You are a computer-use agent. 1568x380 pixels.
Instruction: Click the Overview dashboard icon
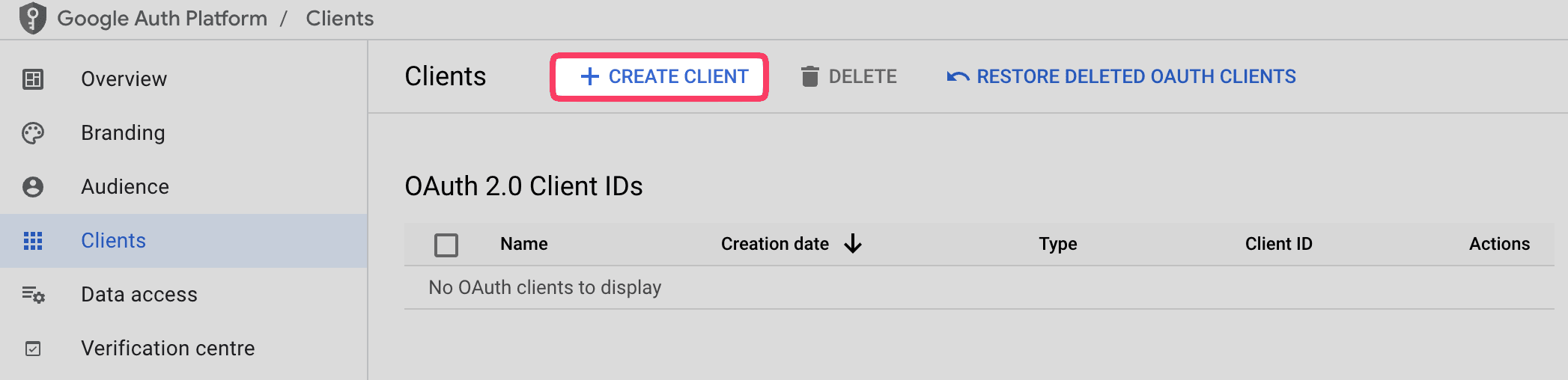click(x=33, y=79)
